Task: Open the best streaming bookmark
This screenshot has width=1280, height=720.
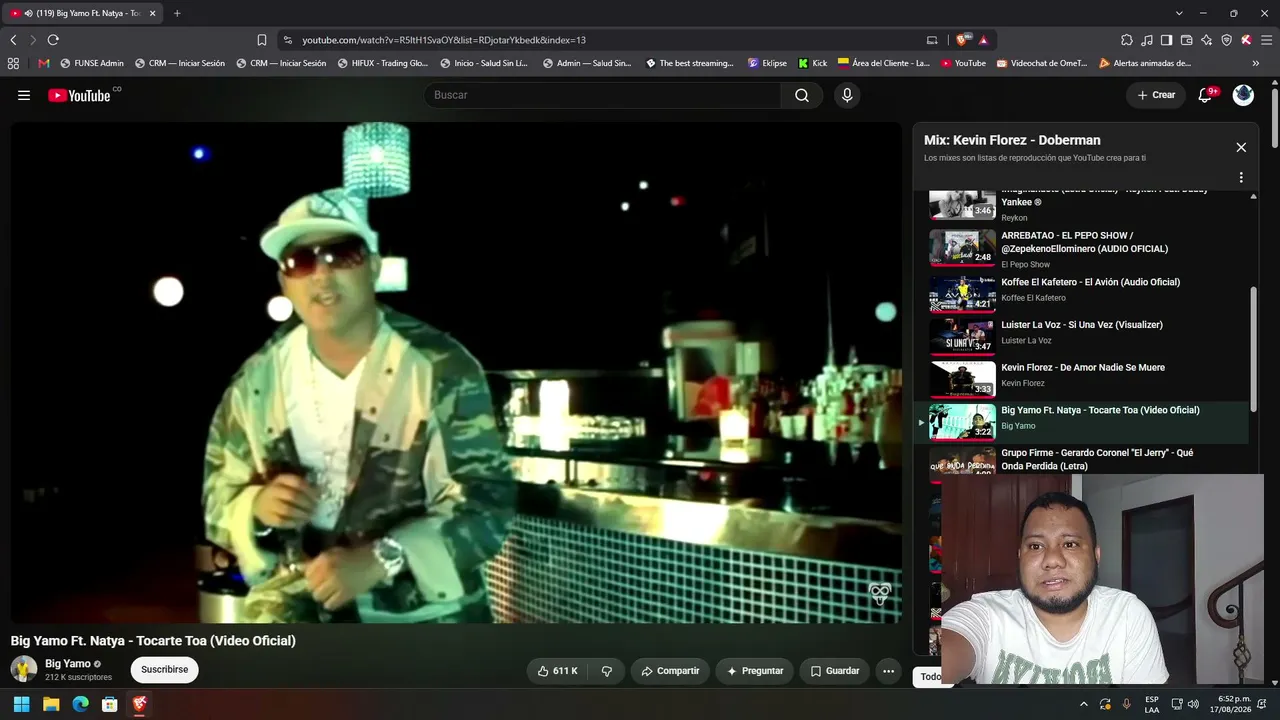Action: click(x=690, y=63)
